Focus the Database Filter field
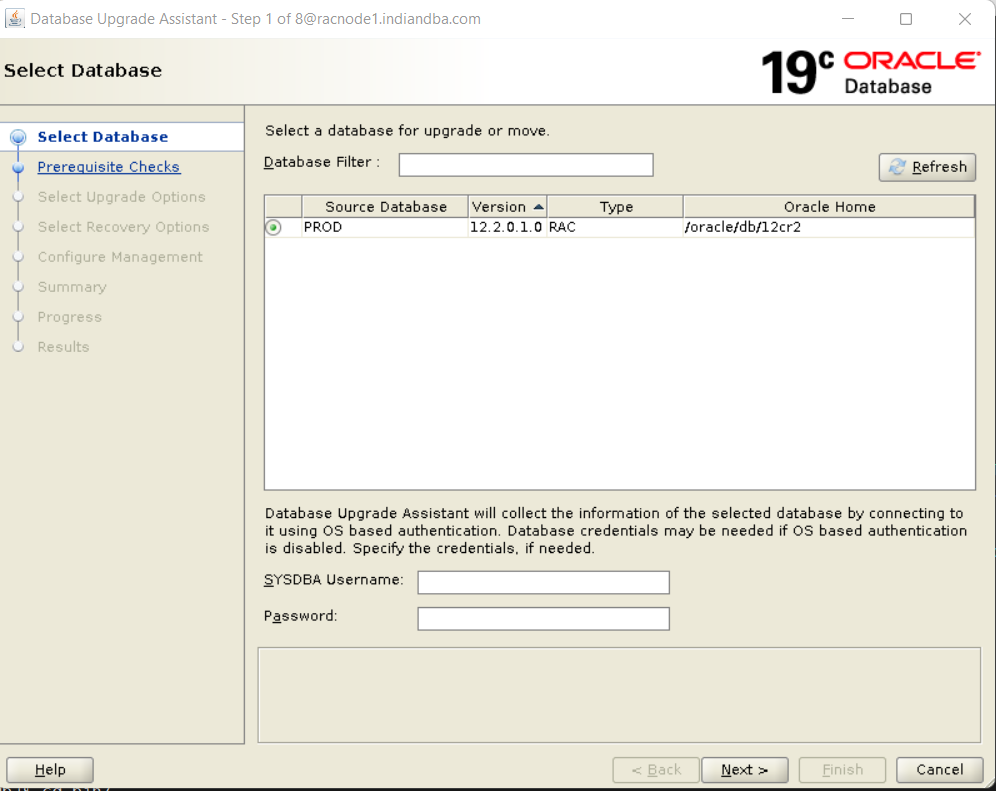The image size is (996, 791). click(x=526, y=165)
